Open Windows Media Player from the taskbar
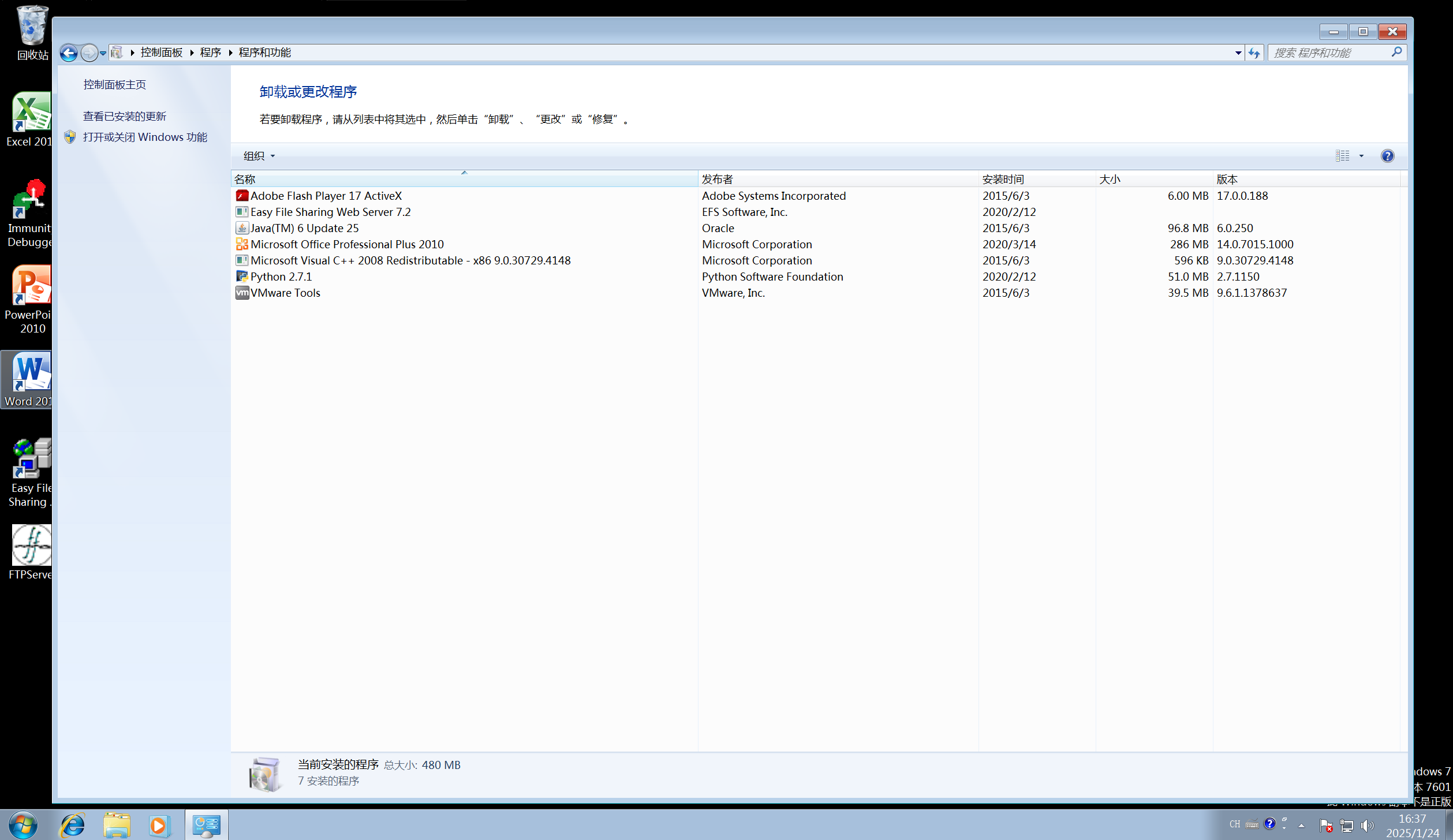 pyautogui.click(x=158, y=825)
